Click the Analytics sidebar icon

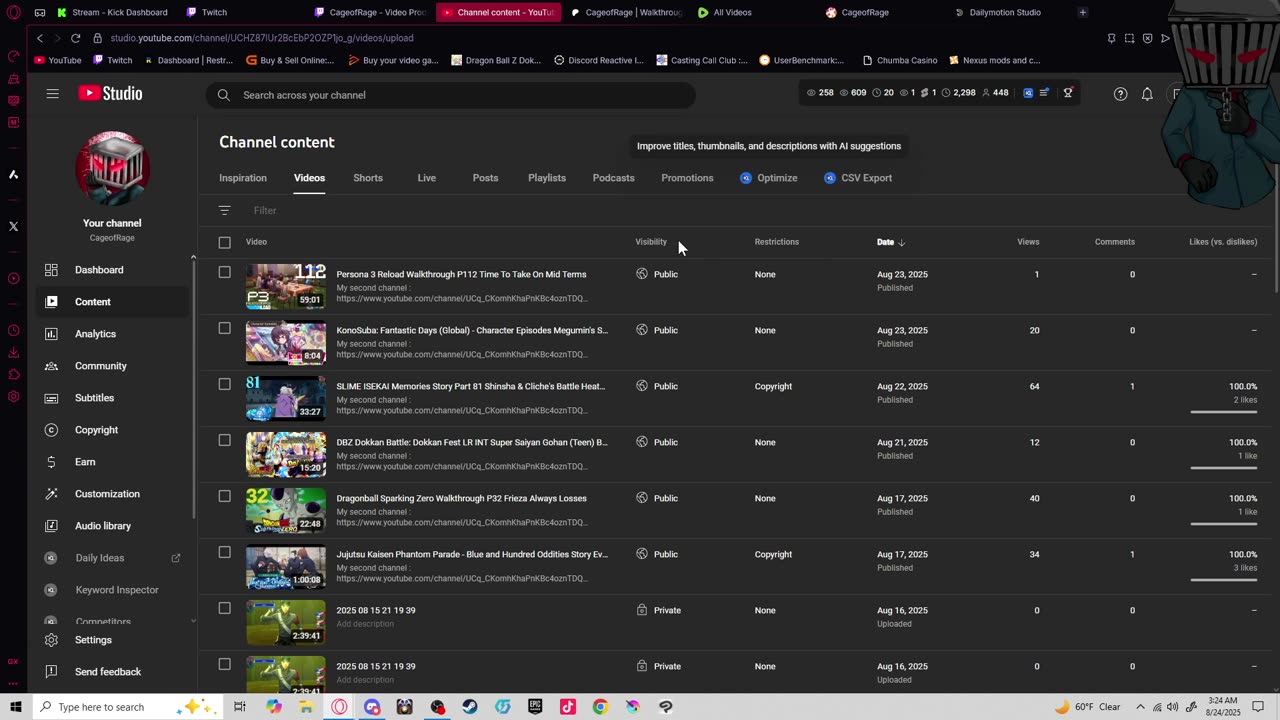point(51,334)
